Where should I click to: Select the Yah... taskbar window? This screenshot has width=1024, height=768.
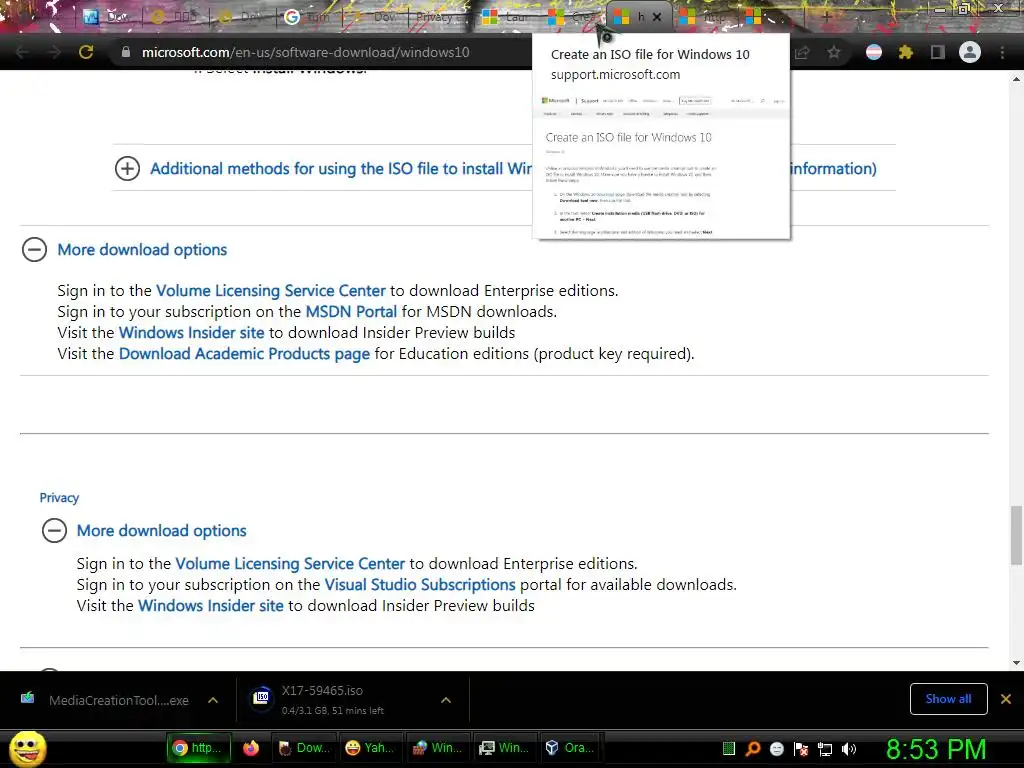point(370,748)
